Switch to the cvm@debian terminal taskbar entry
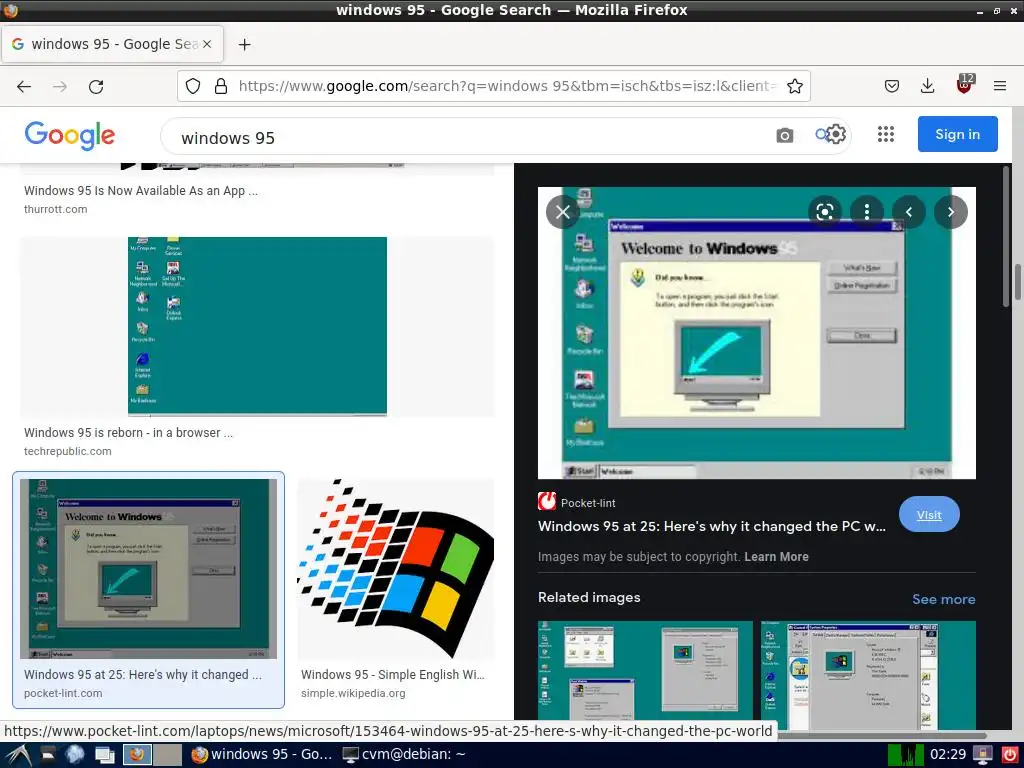1024x768 pixels. [404, 754]
